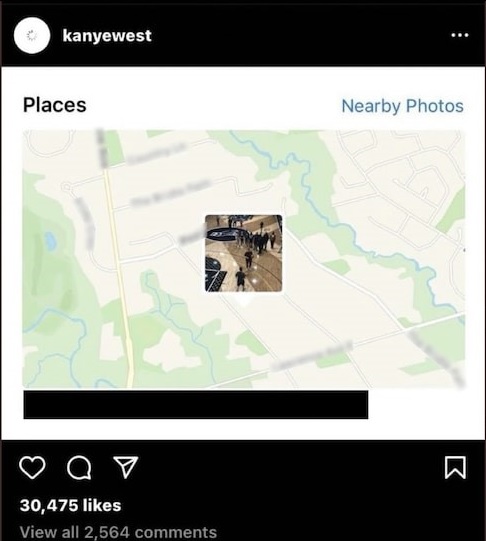Image resolution: width=486 pixels, height=541 pixels.
Task: Like the post with the heart icon
Action: [x=32, y=468]
